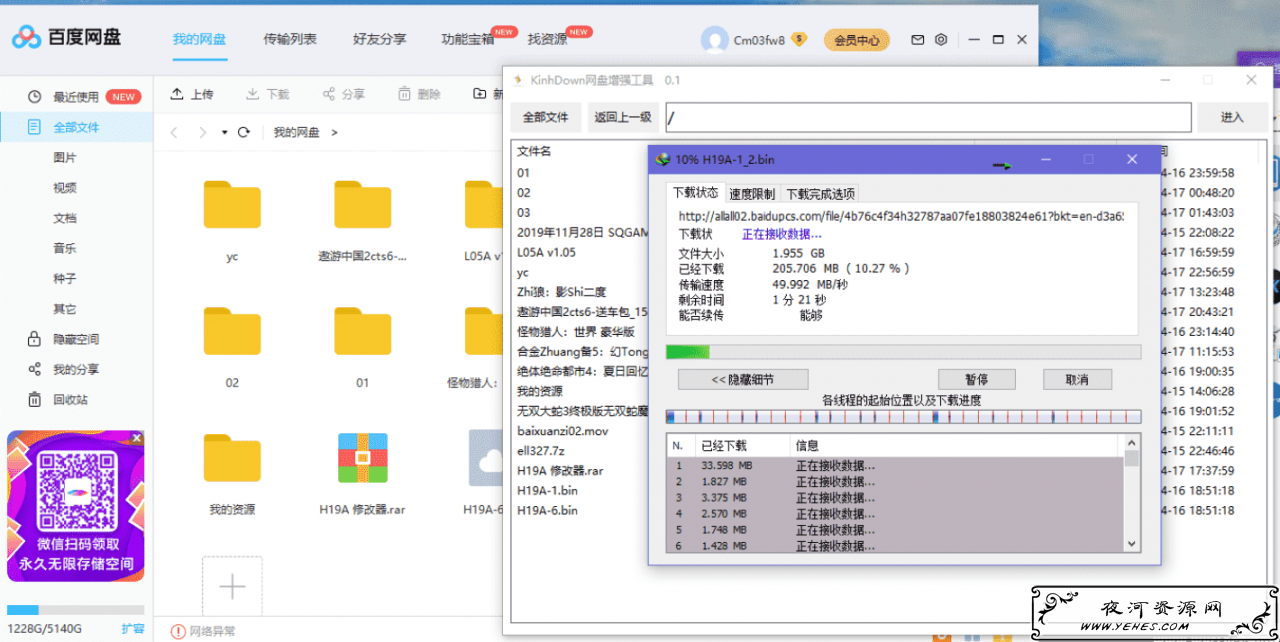The image size is (1280, 642).
Task: Open the 01 folder
Action: (363, 331)
